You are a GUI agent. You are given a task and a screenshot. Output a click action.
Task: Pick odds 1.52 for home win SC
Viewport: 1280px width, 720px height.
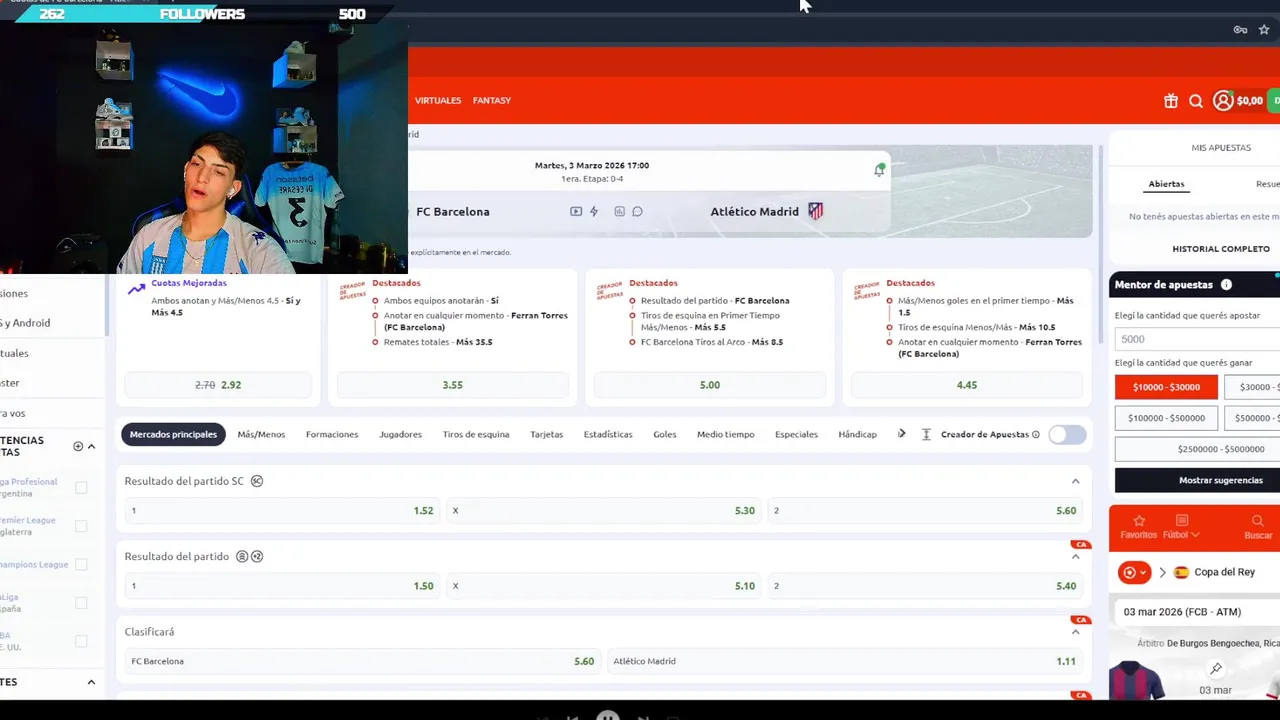tap(281, 511)
